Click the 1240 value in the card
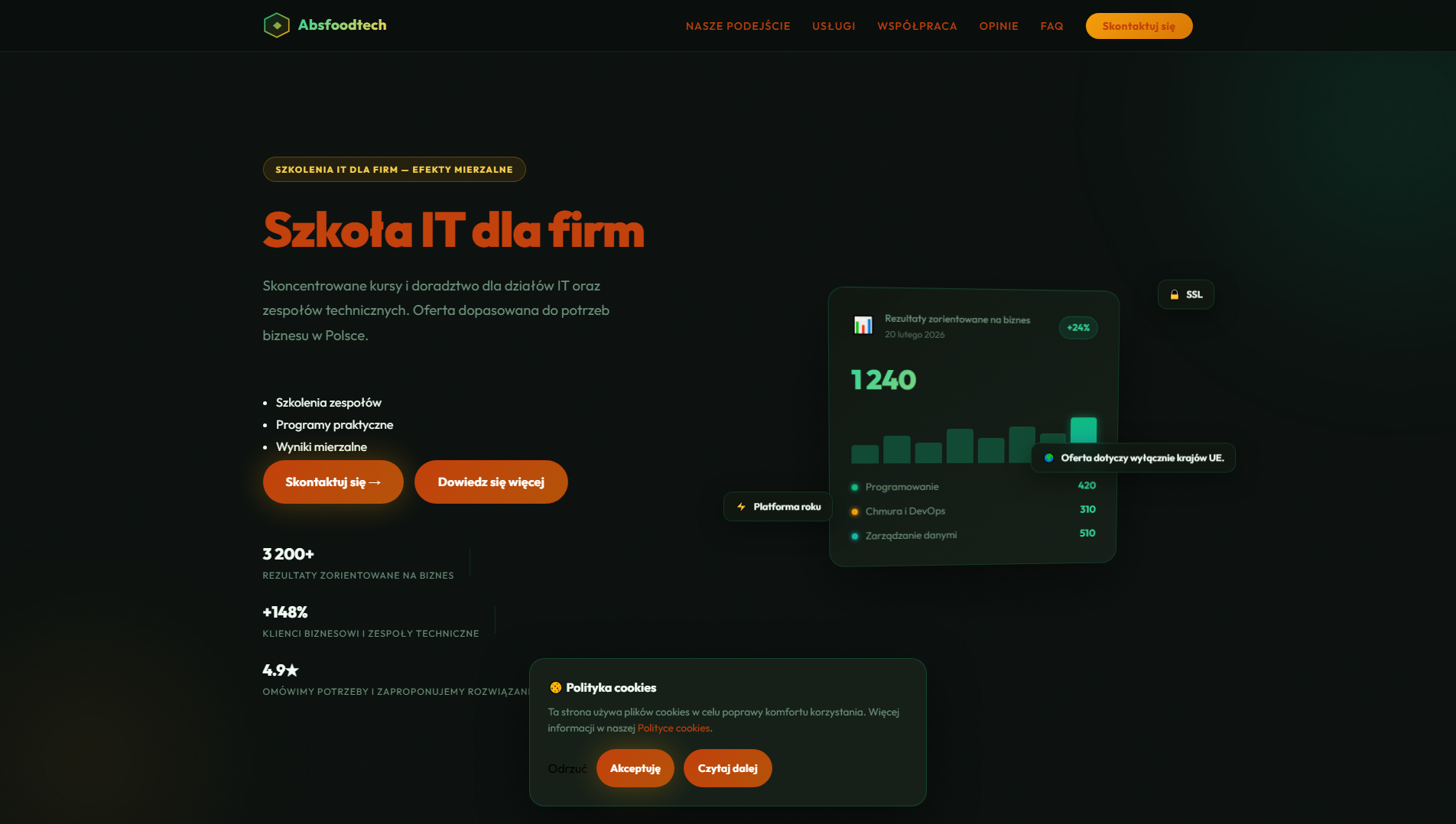 (x=883, y=380)
